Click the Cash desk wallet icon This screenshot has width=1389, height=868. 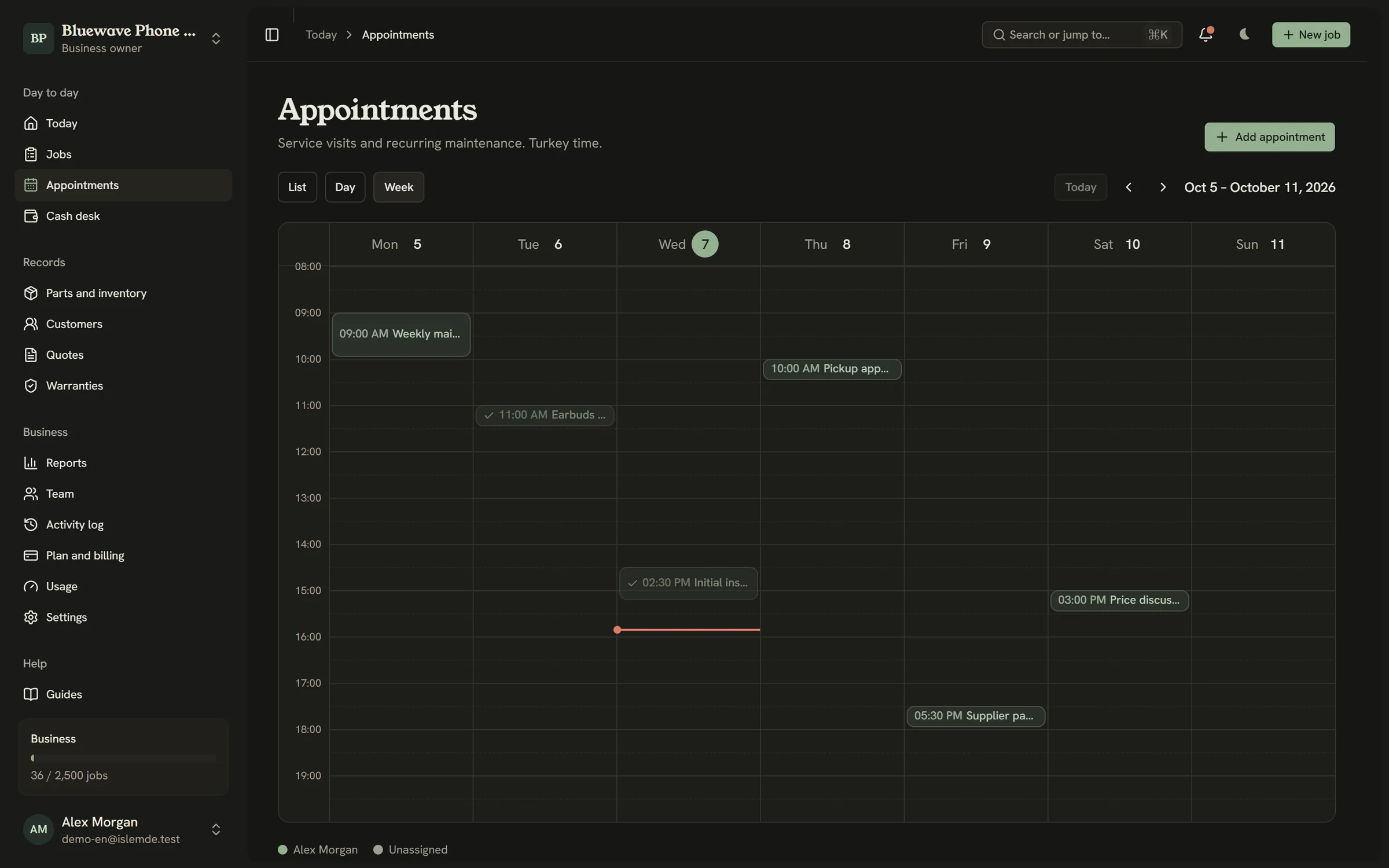pos(31,216)
